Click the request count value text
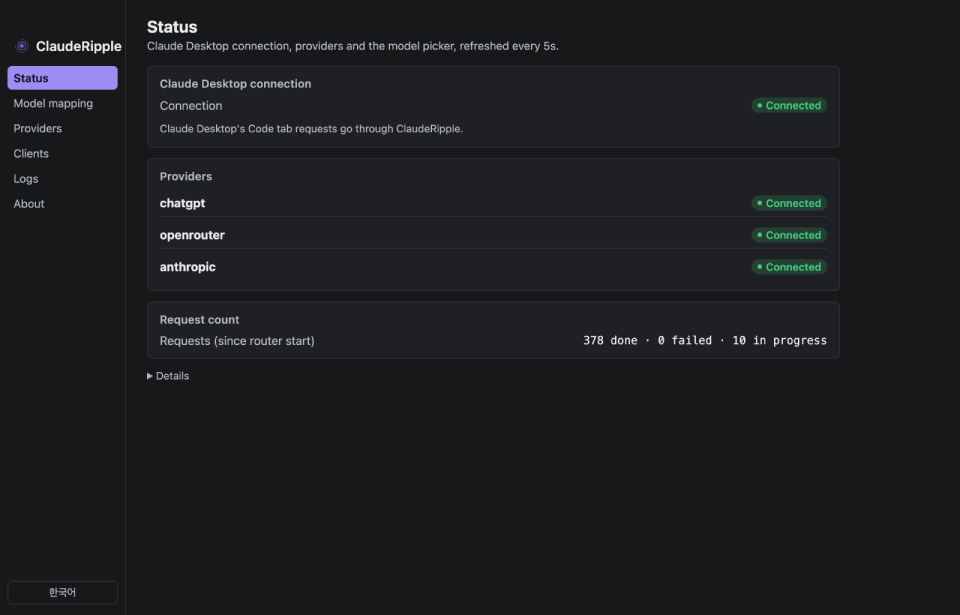Viewport: 960px width, 615px height. click(705, 341)
